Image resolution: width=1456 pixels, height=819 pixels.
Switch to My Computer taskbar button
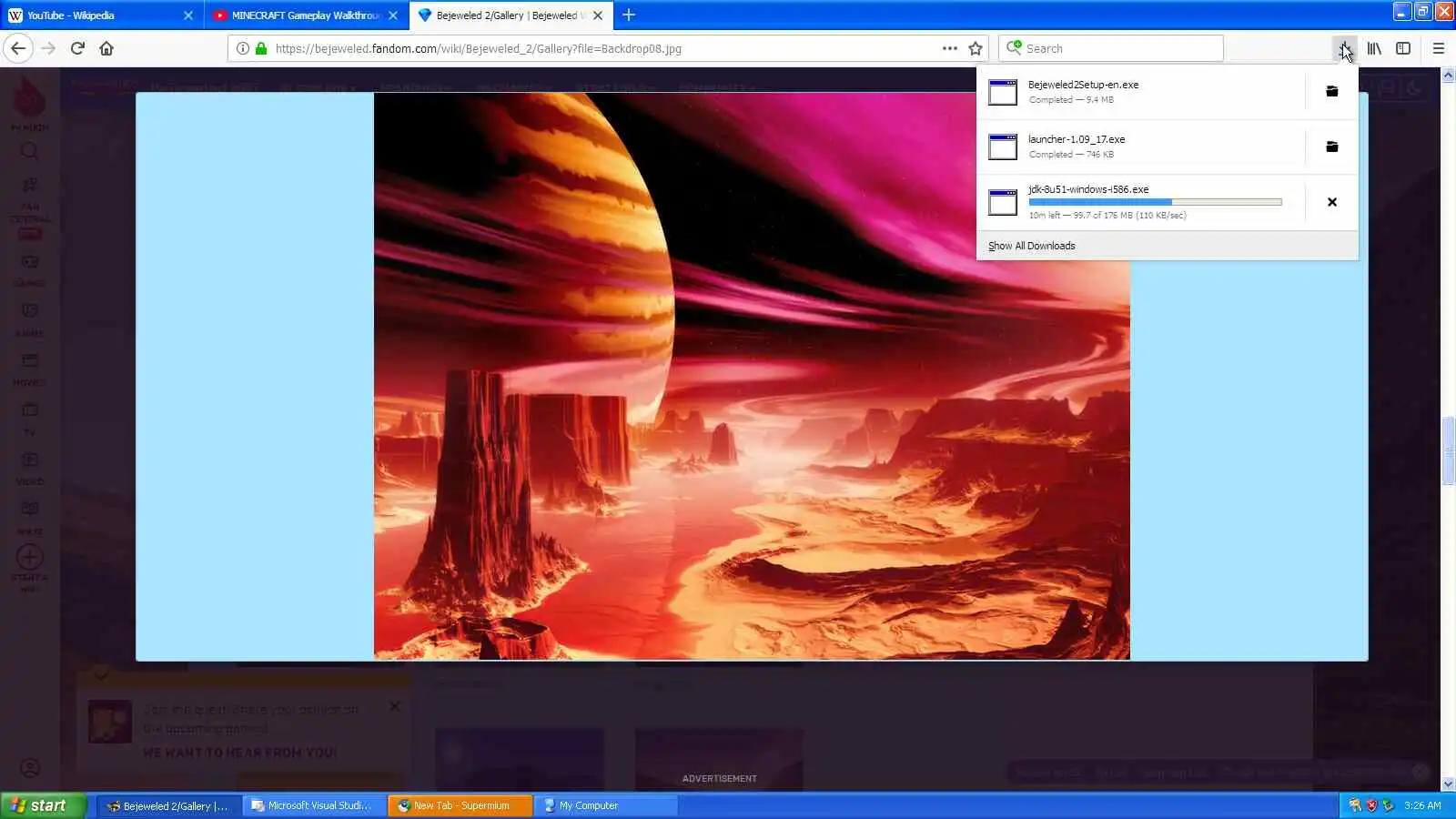(x=605, y=805)
